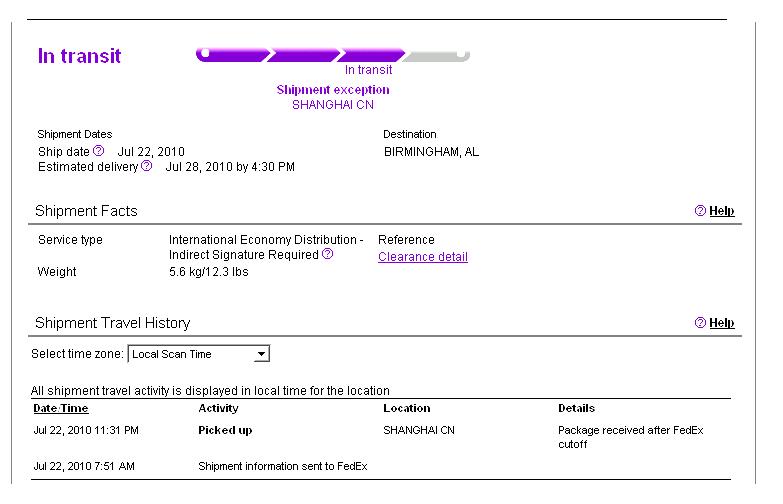Expand the Local Scan Time time zone dropdown
Image resolution: width=783 pixels, height=504 pixels.
(x=261, y=354)
